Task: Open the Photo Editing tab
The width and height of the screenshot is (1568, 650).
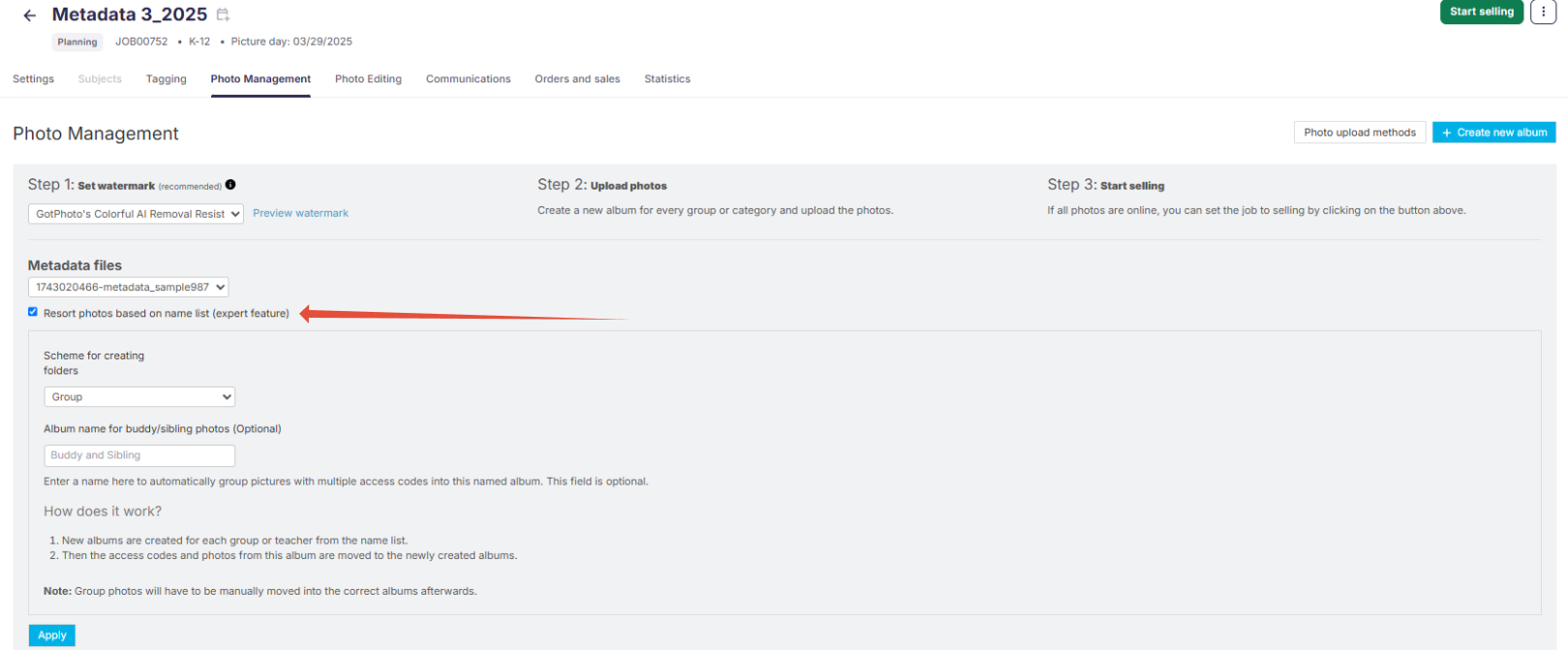Action: pyautogui.click(x=368, y=79)
